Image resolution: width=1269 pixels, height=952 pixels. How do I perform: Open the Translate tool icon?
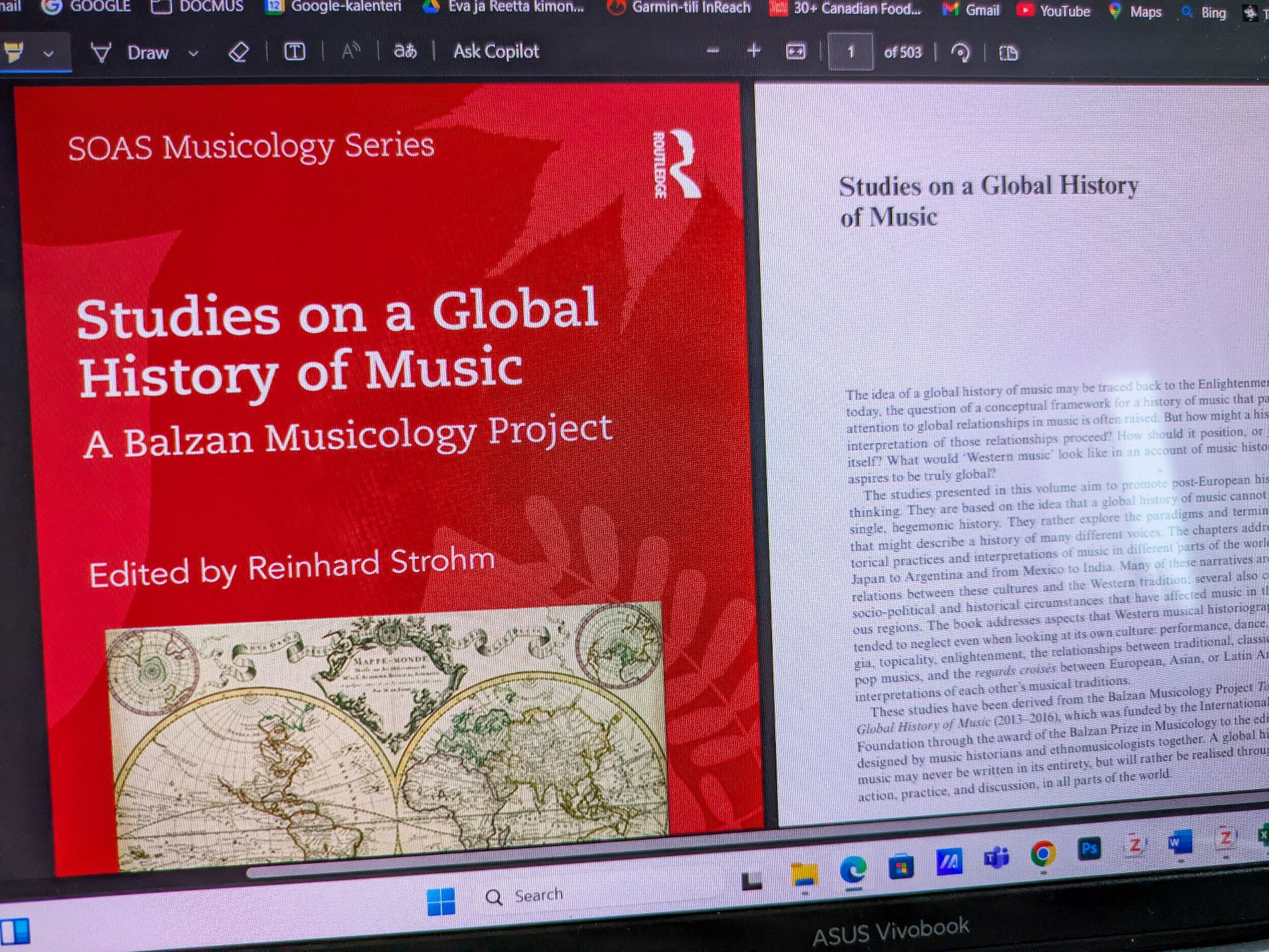[405, 51]
